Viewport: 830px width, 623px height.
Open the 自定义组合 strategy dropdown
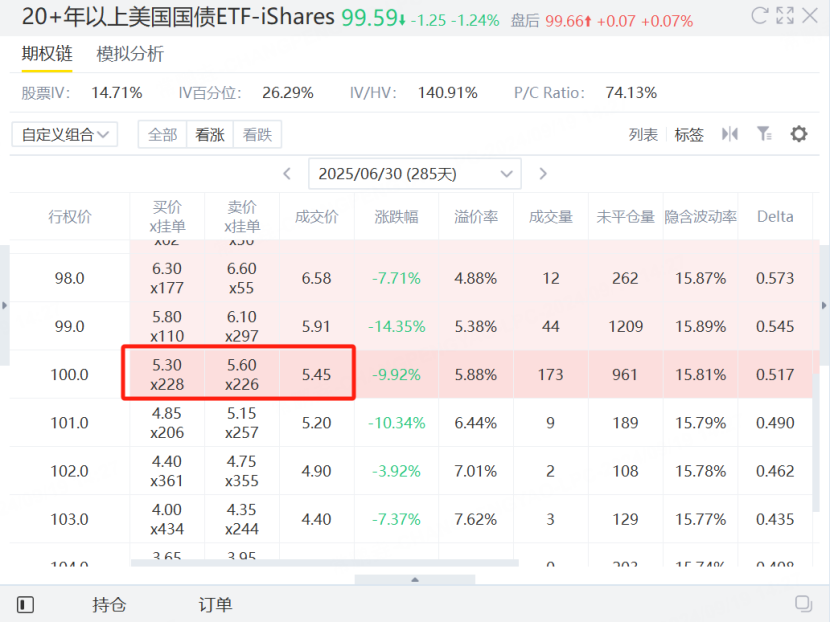[65, 134]
